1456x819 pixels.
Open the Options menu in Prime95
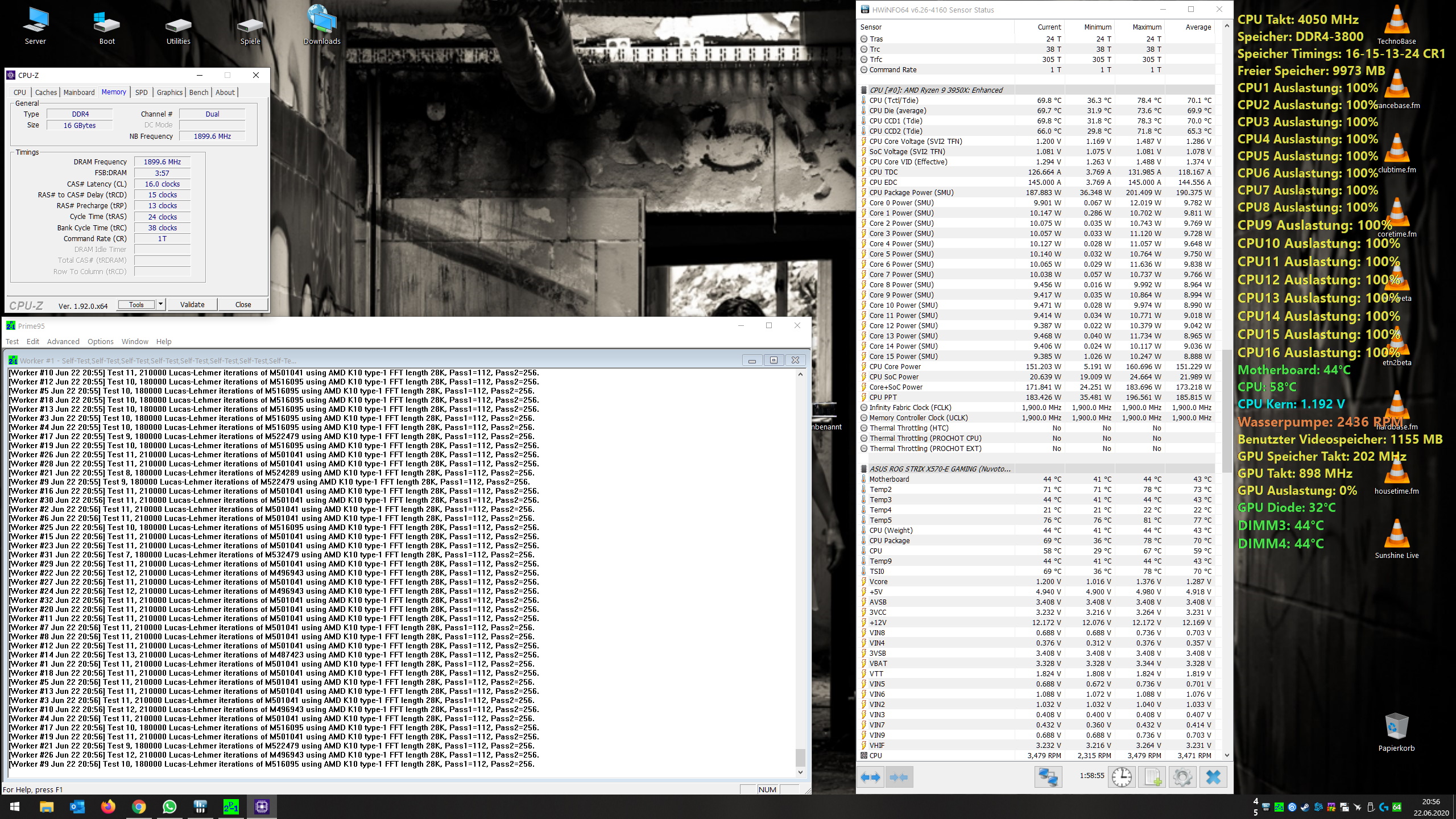[100, 341]
